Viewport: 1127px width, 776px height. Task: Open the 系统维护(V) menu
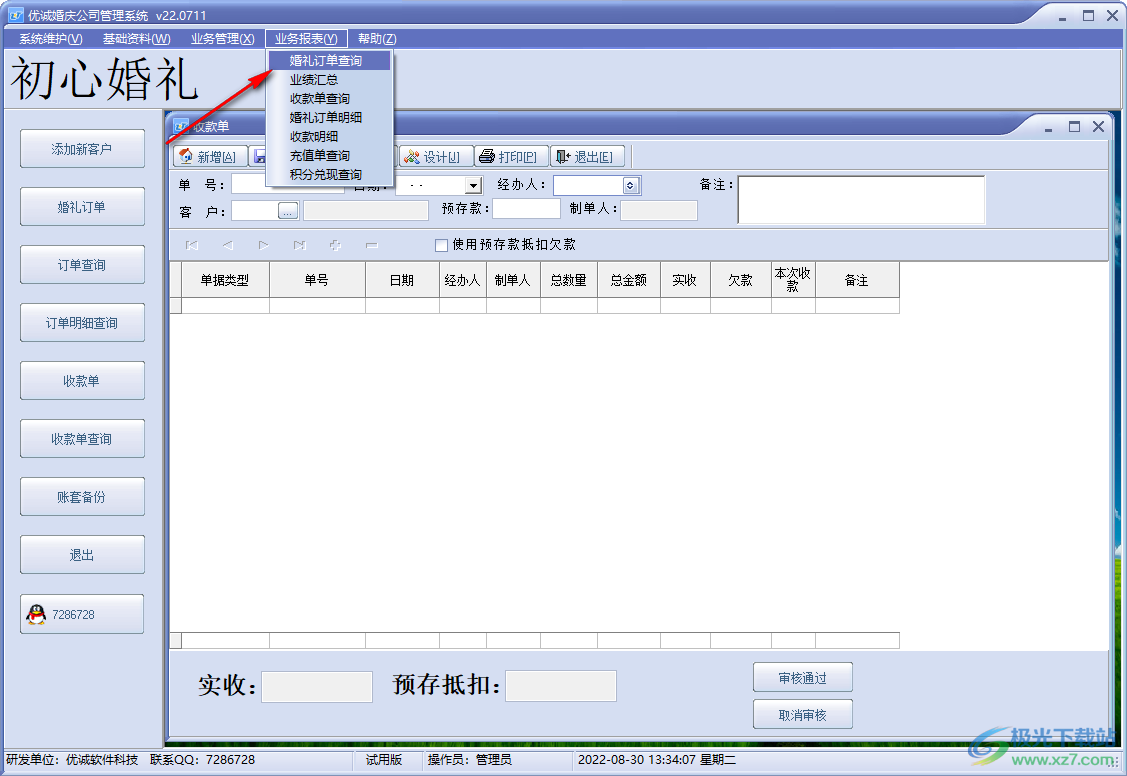tap(51, 39)
